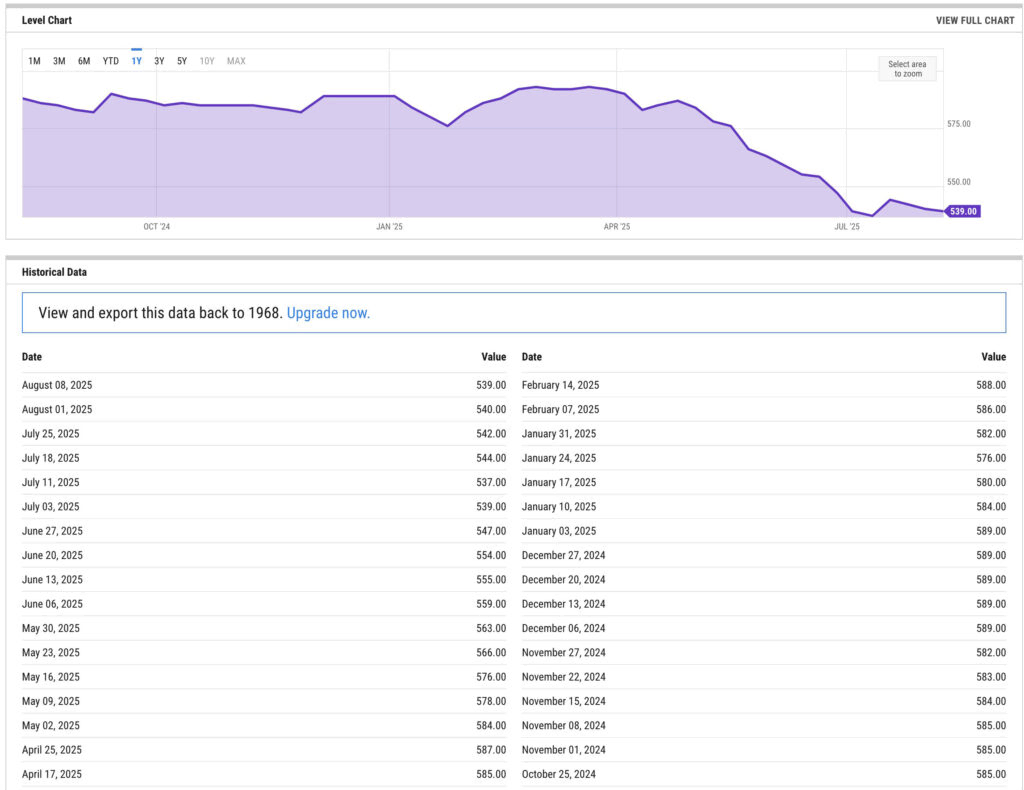Click the 537.00 value for July 11
This screenshot has width=1024, height=790.
point(491,482)
